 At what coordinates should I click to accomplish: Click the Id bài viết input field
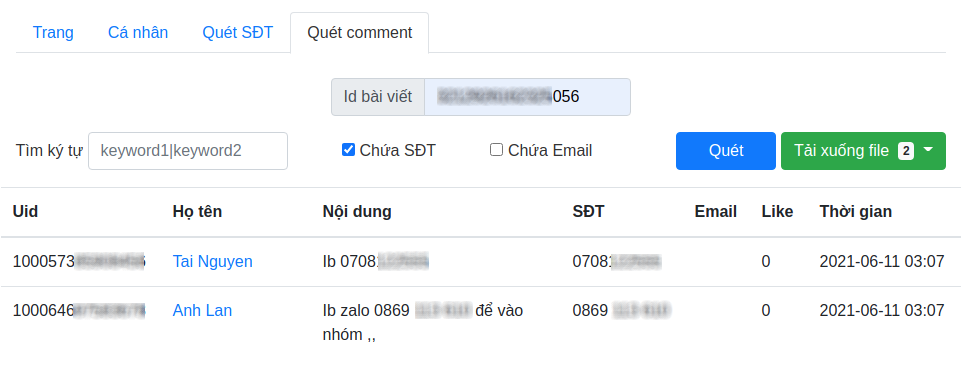(x=527, y=97)
